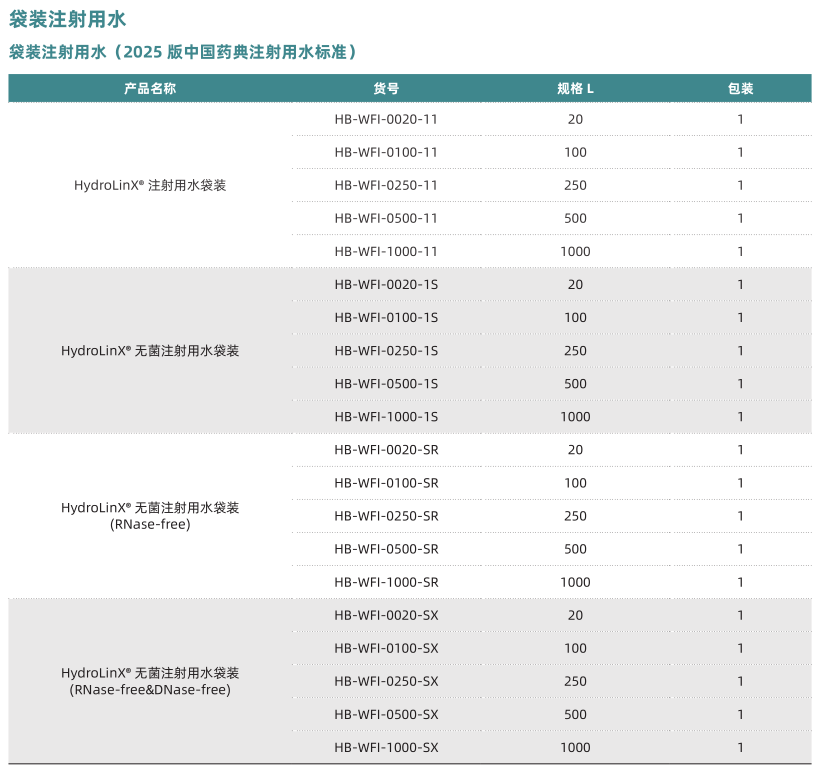The height and width of the screenshot is (769, 816).
Task: Click item number HB-WFI-1000-11
Action: point(386,252)
